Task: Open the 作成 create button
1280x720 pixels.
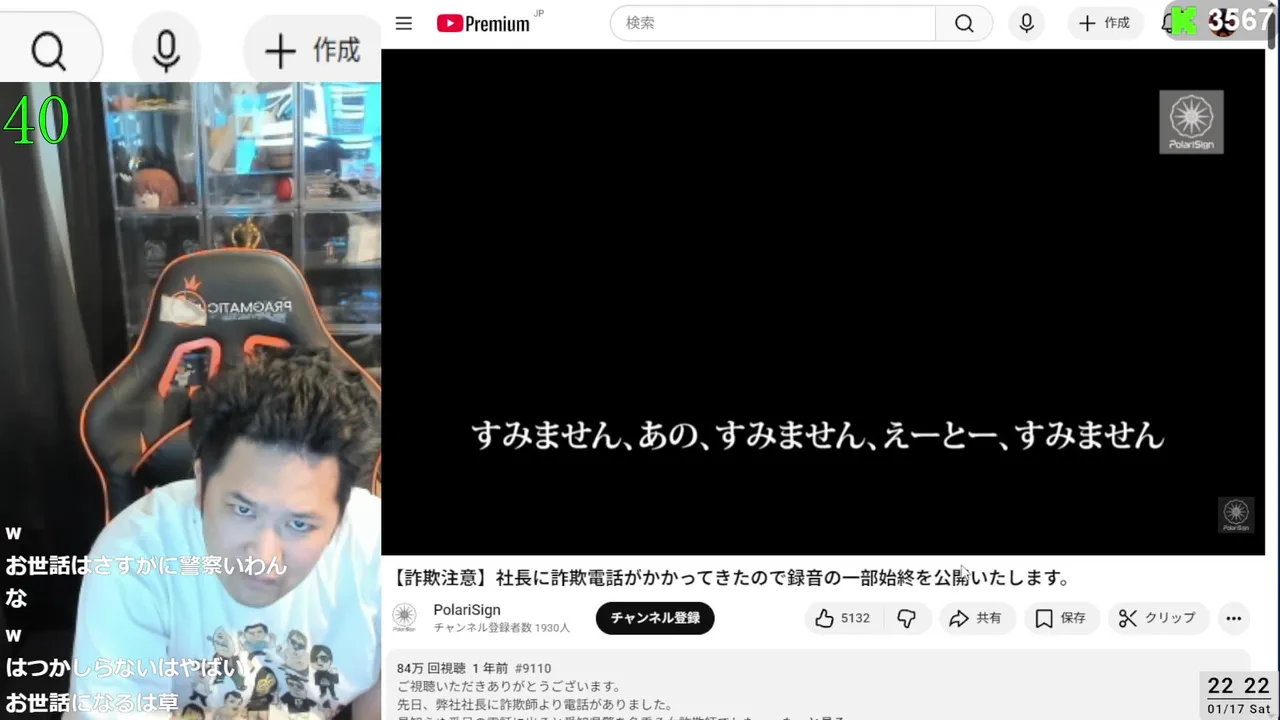Action: 1105,23
